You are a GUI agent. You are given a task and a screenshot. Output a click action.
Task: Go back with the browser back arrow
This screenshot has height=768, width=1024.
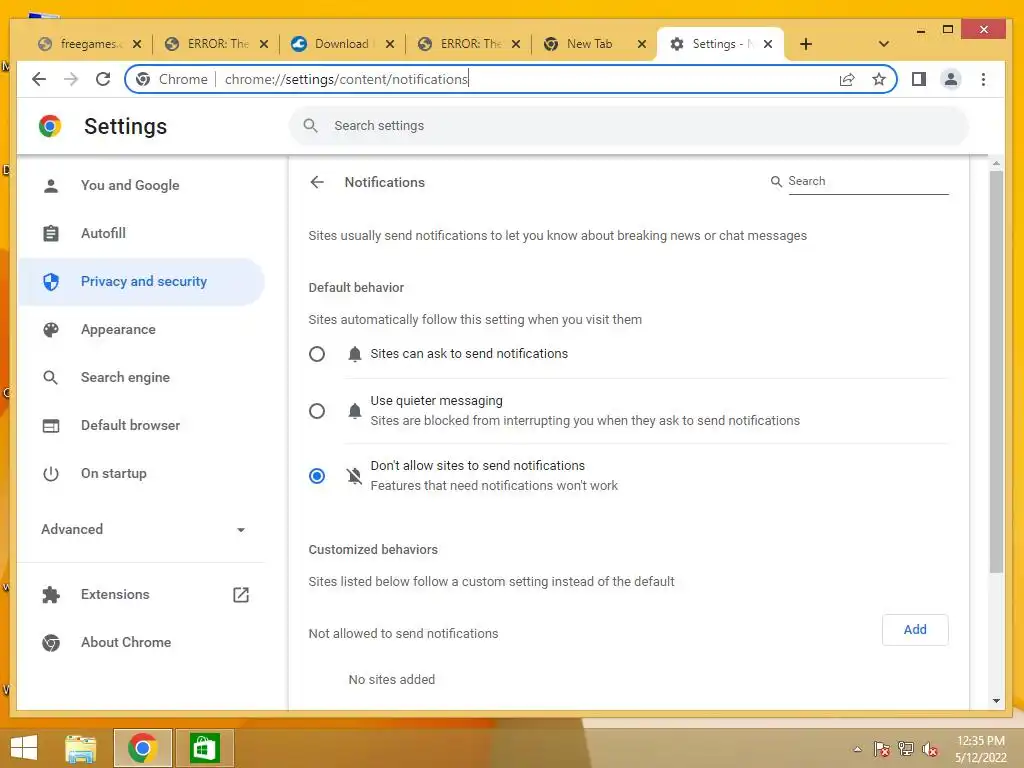(39, 79)
